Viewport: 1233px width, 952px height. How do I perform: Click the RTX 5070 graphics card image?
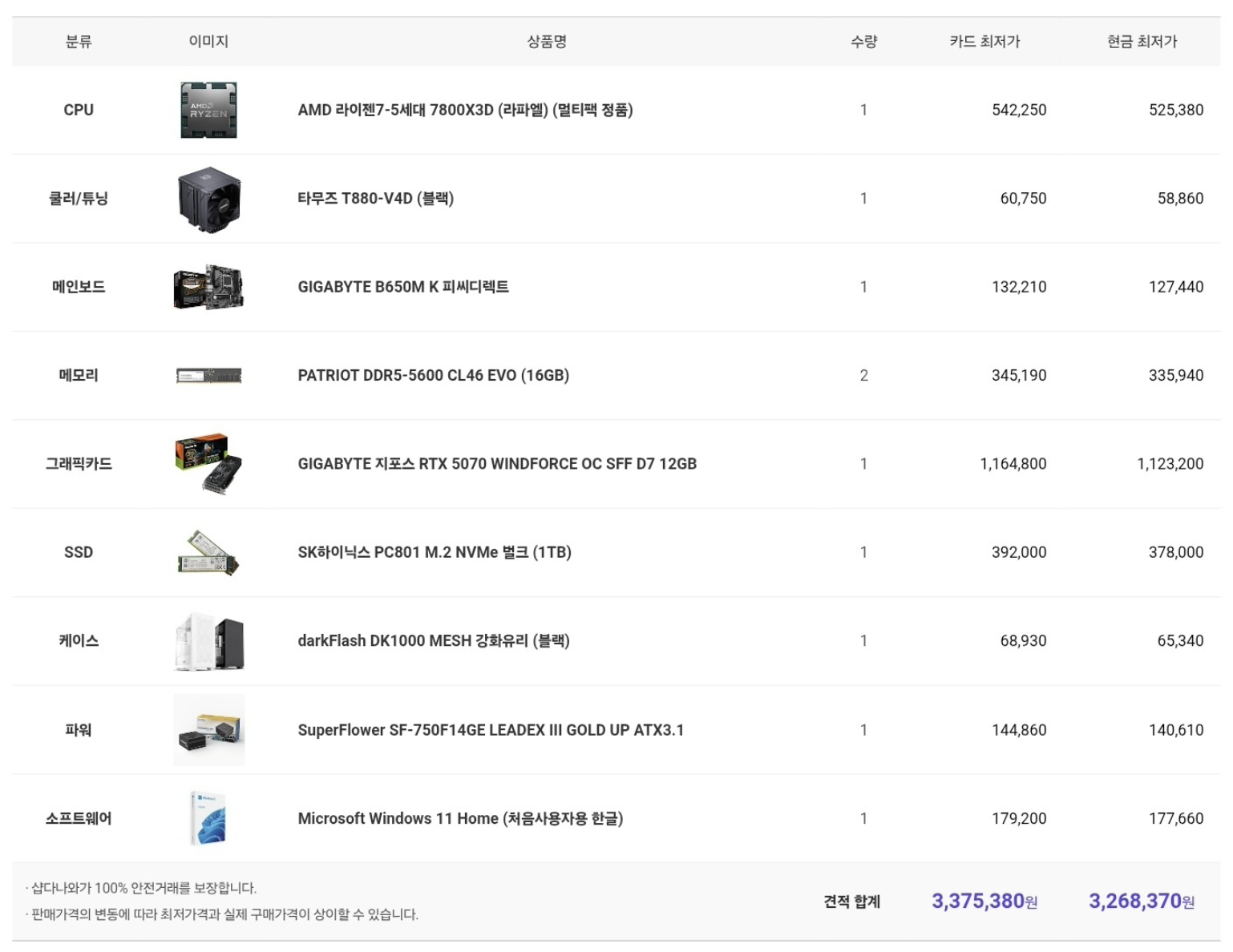click(208, 463)
